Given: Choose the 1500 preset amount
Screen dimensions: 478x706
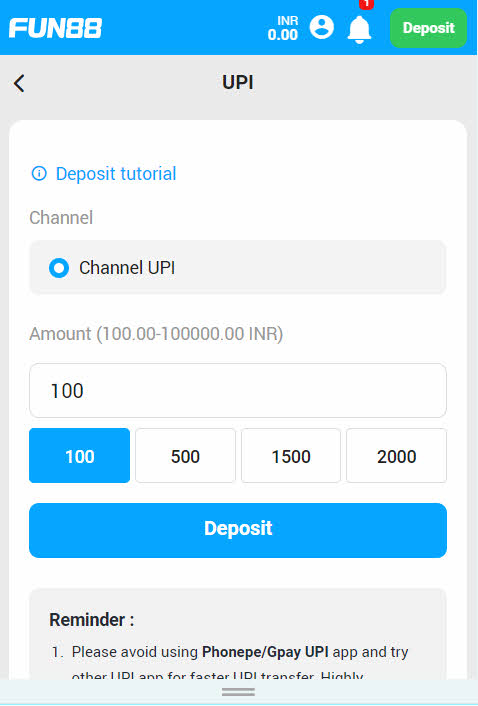Looking at the screenshot, I should 291,456.
